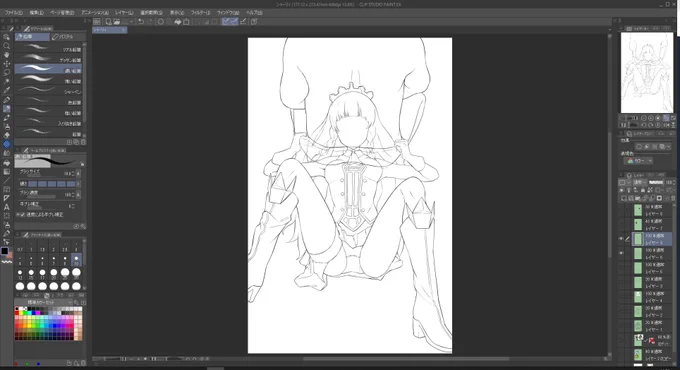Click the navigator preview thumbnail
Screen dimensions: 680x370
(647, 73)
